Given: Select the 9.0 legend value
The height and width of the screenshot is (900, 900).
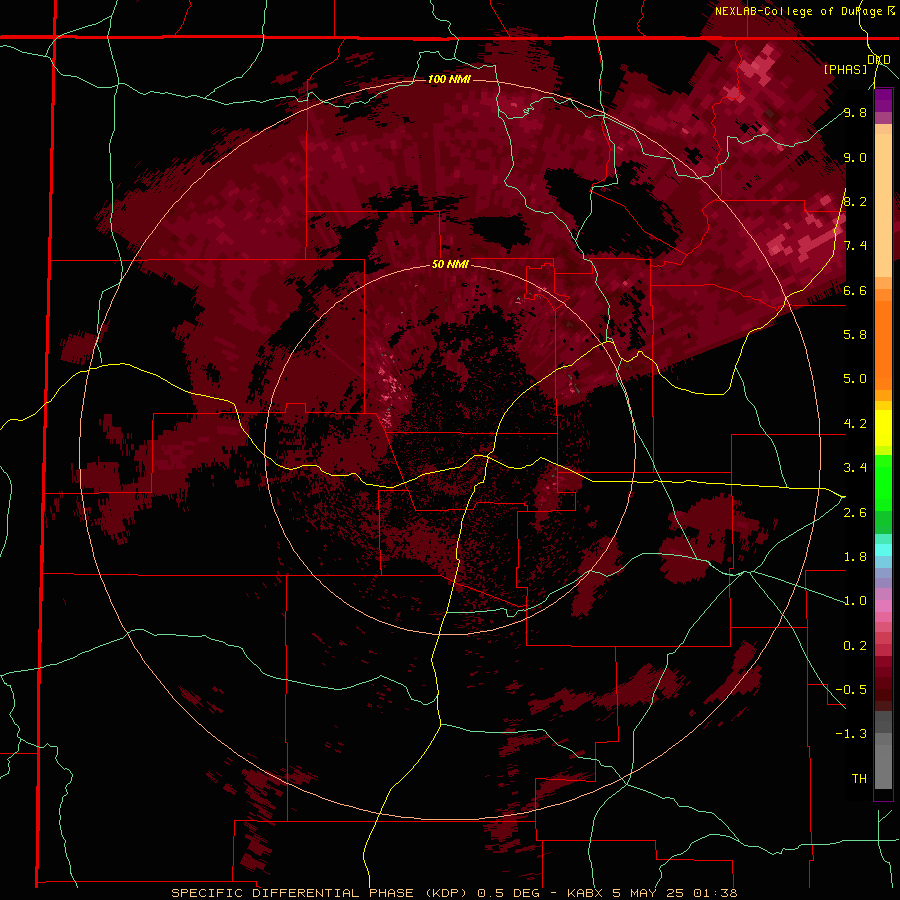Looking at the screenshot, I should coord(855,158).
